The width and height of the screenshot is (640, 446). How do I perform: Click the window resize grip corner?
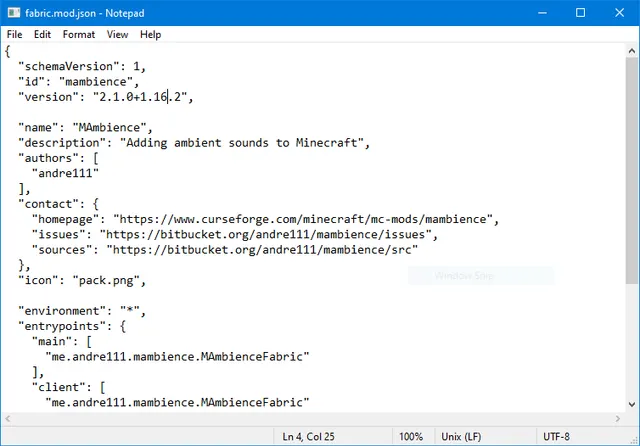(634, 440)
